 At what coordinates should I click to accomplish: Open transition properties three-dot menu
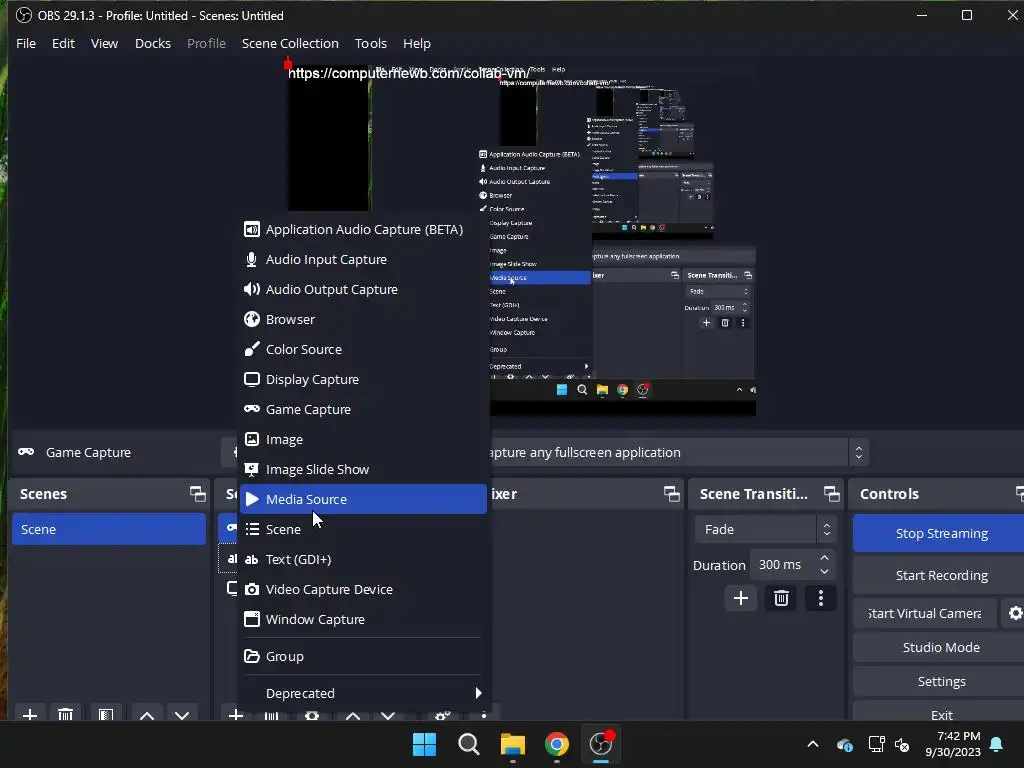point(821,598)
